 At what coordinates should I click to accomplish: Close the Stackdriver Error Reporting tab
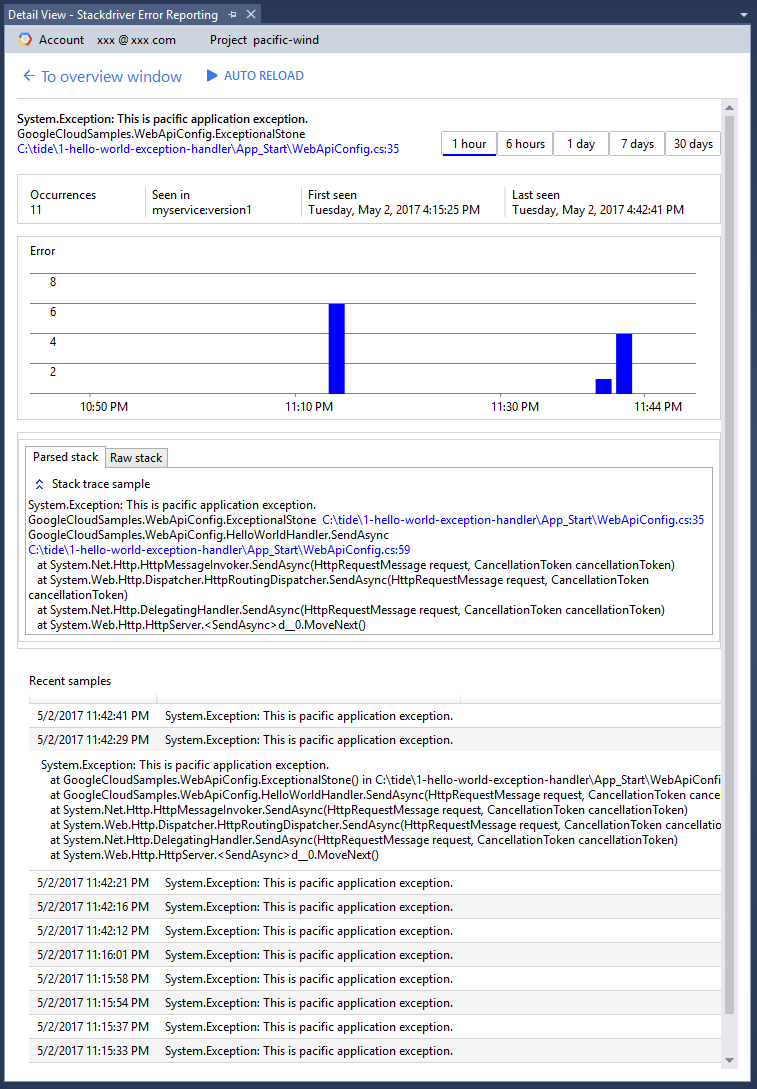click(250, 14)
